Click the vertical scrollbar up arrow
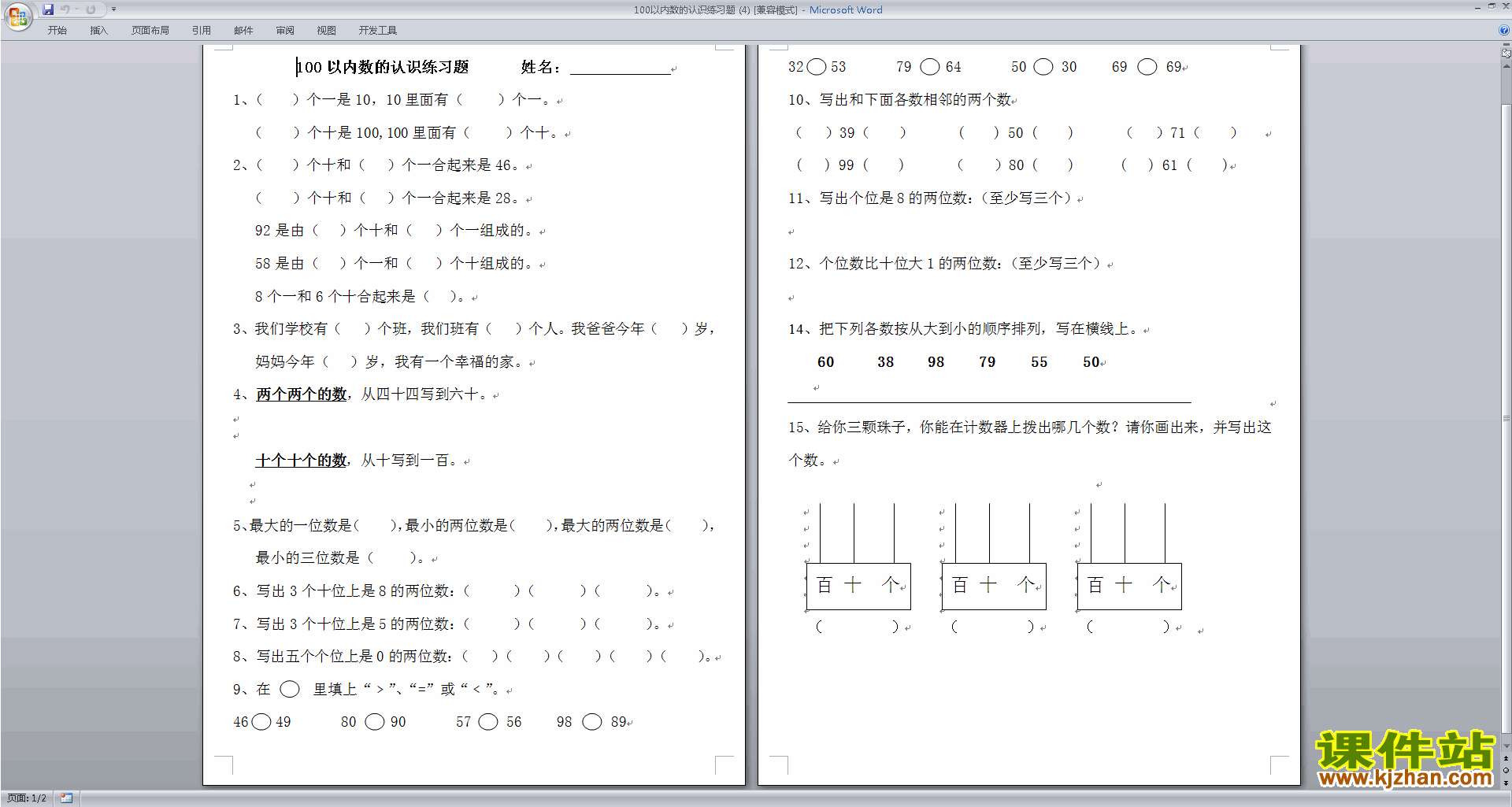This screenshot has height=807, width=1512. [x=1506, y=66]
